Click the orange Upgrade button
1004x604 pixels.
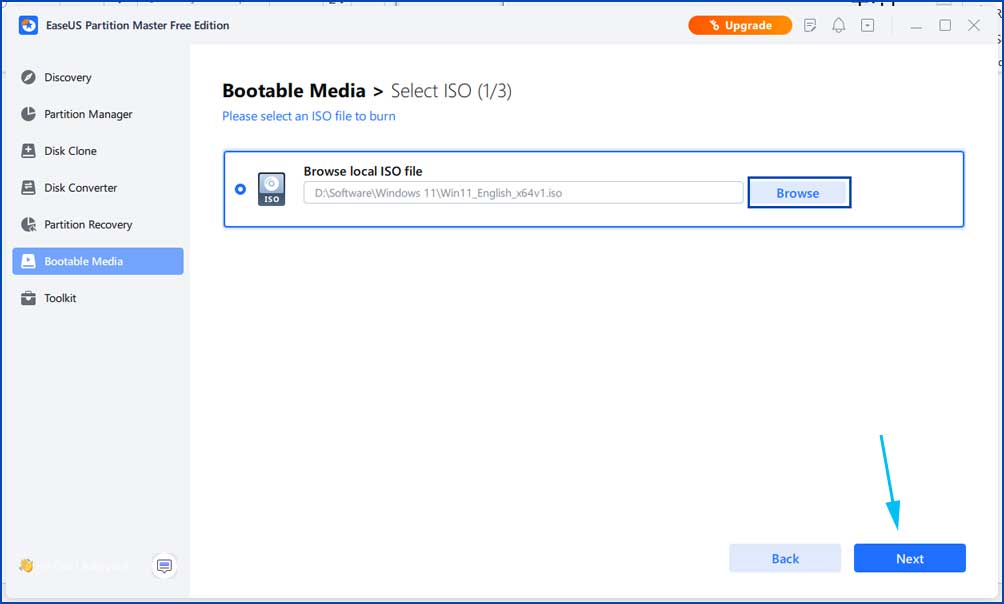740,26
